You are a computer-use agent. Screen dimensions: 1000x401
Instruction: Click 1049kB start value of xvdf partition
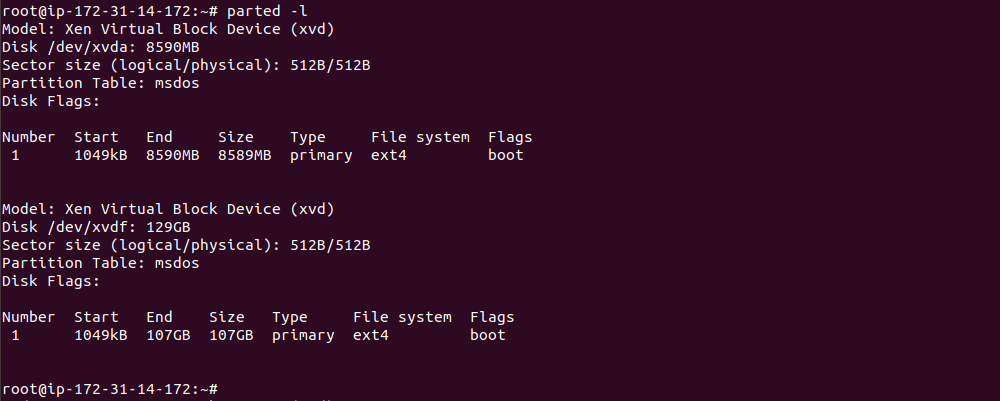(100, 335)
